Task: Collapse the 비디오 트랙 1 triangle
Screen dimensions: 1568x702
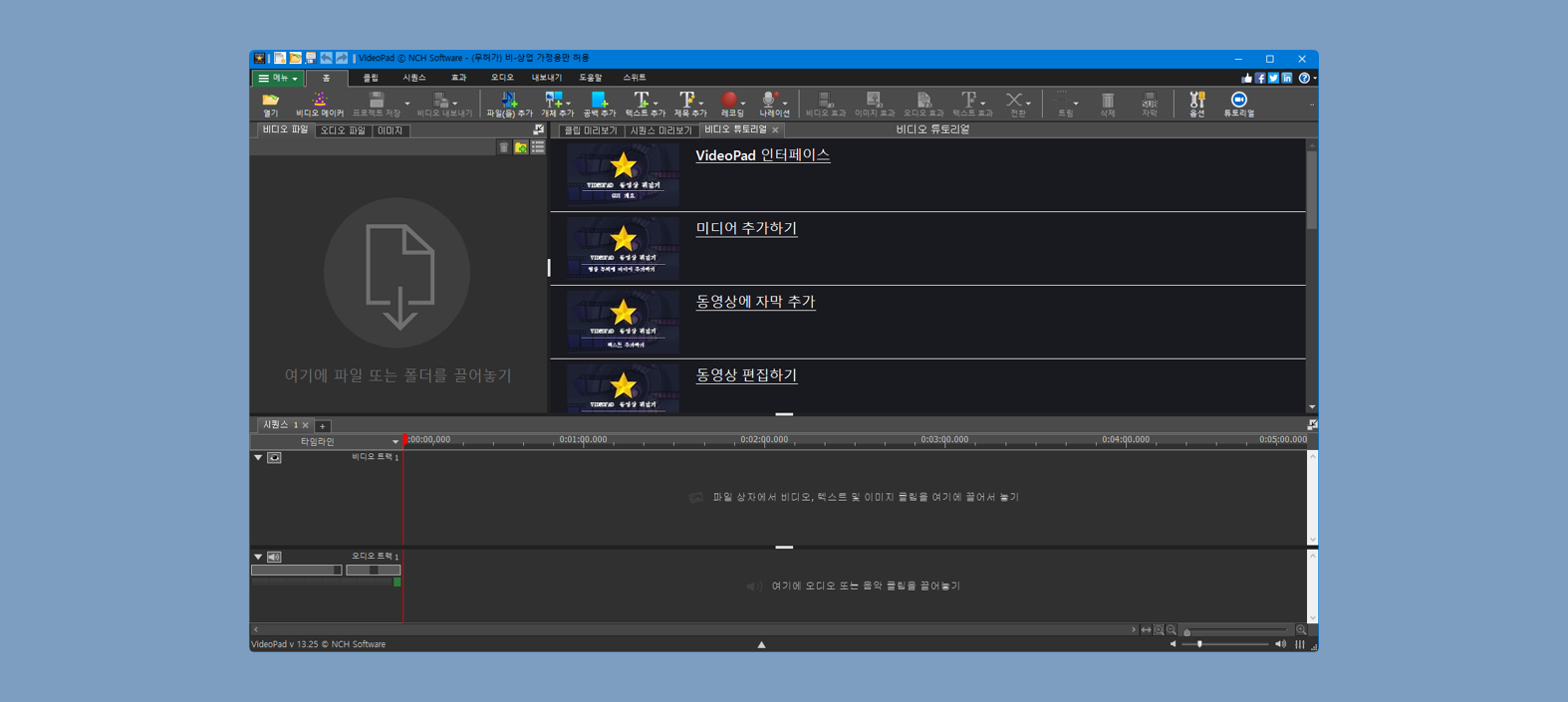Action: click(258, 458)
